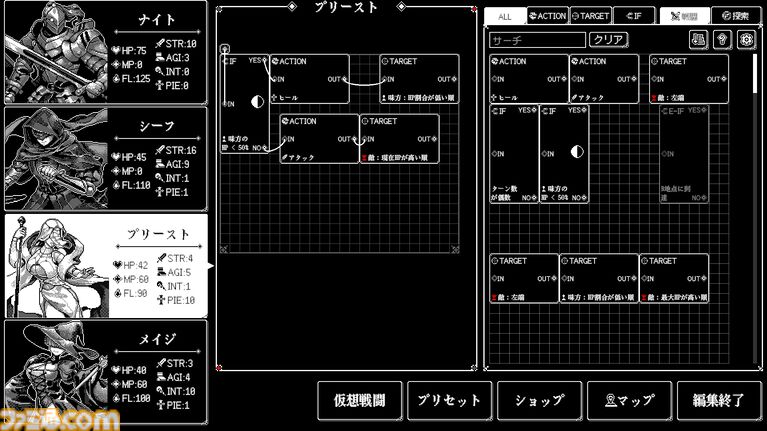Click OUT port of editor ヒール ACTION node
Viewport: 767px width, 431px height.
(x=345, y=79)
